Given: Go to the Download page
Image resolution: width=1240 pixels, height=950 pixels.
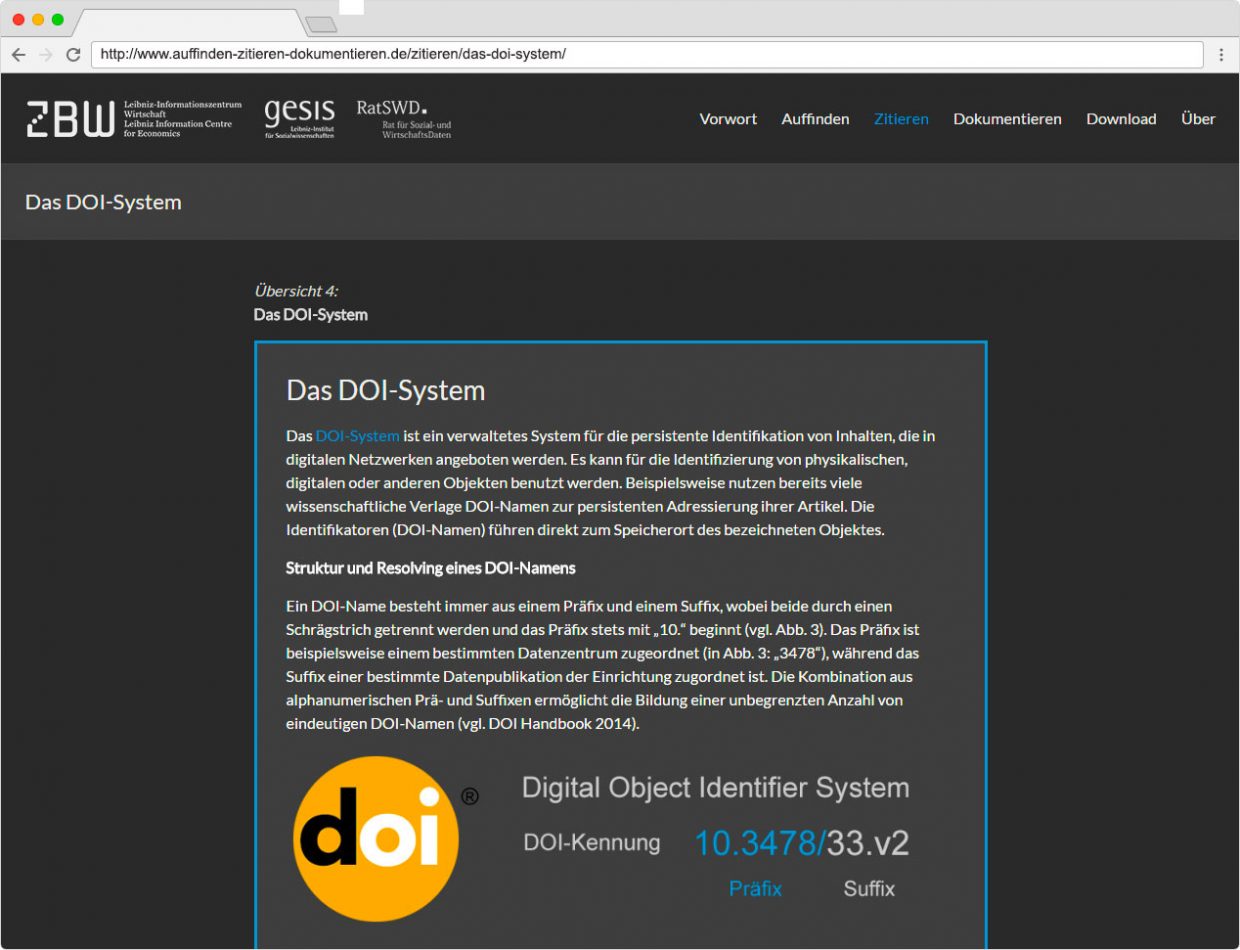Looking at the screenshot, I should [x=1121, y=118].
